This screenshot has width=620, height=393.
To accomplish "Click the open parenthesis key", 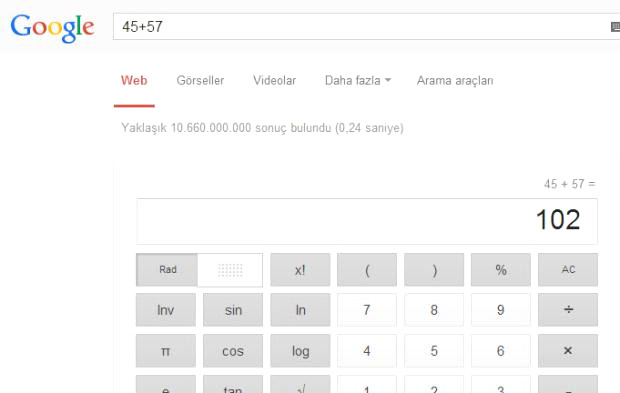I will [x=367, y=270].
